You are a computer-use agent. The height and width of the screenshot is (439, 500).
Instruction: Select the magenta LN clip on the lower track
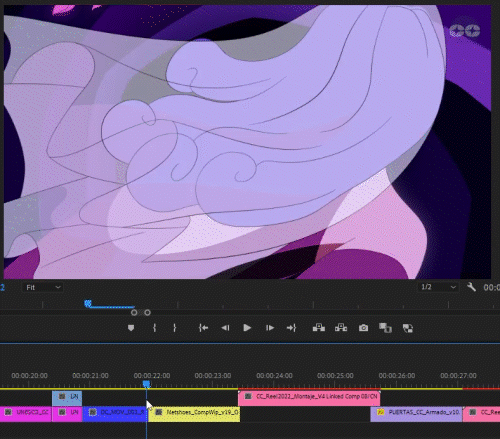67,414
